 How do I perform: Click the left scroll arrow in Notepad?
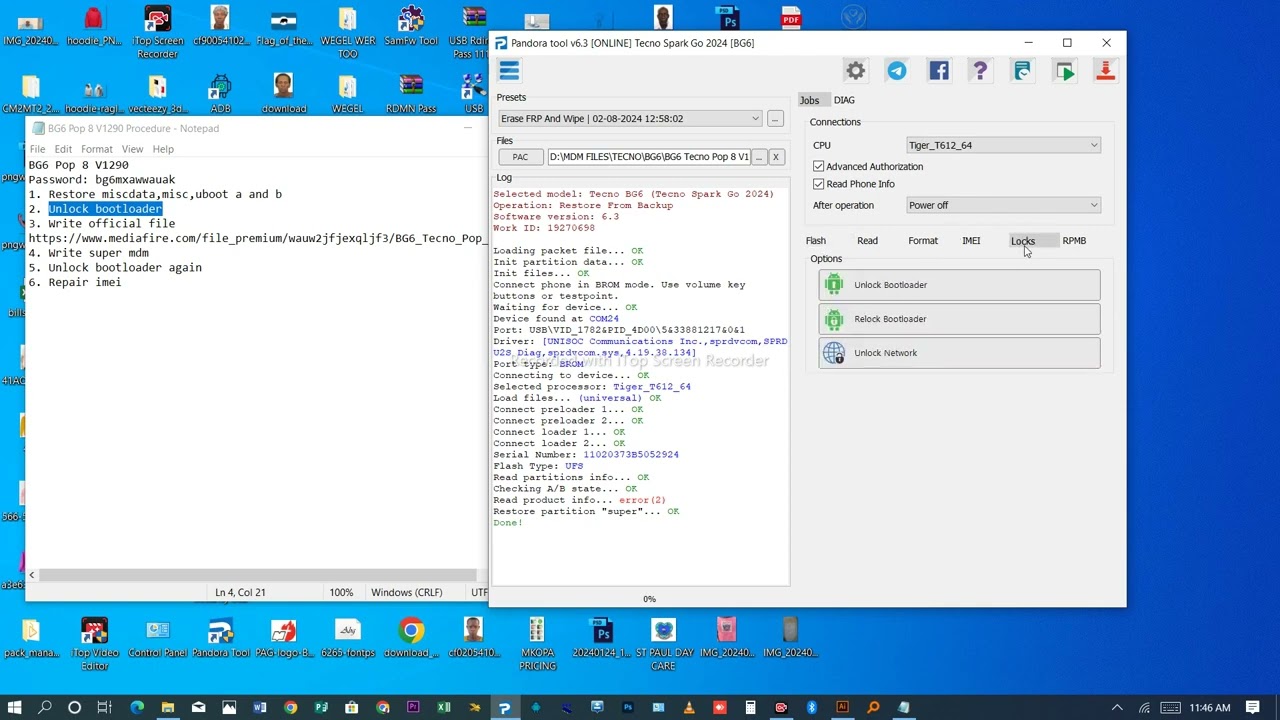[x=32, y=575]
